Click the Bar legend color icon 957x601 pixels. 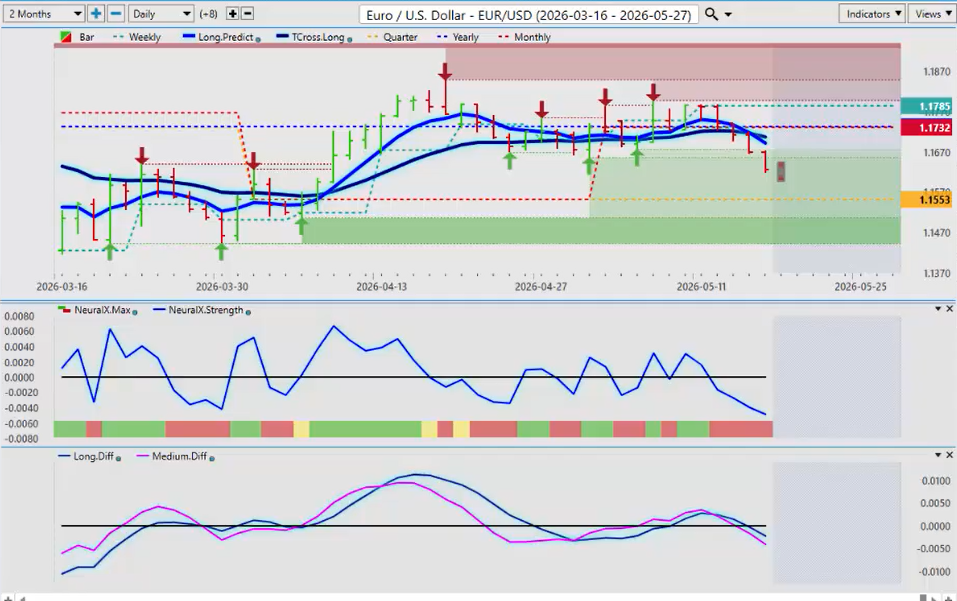point(67,37)
